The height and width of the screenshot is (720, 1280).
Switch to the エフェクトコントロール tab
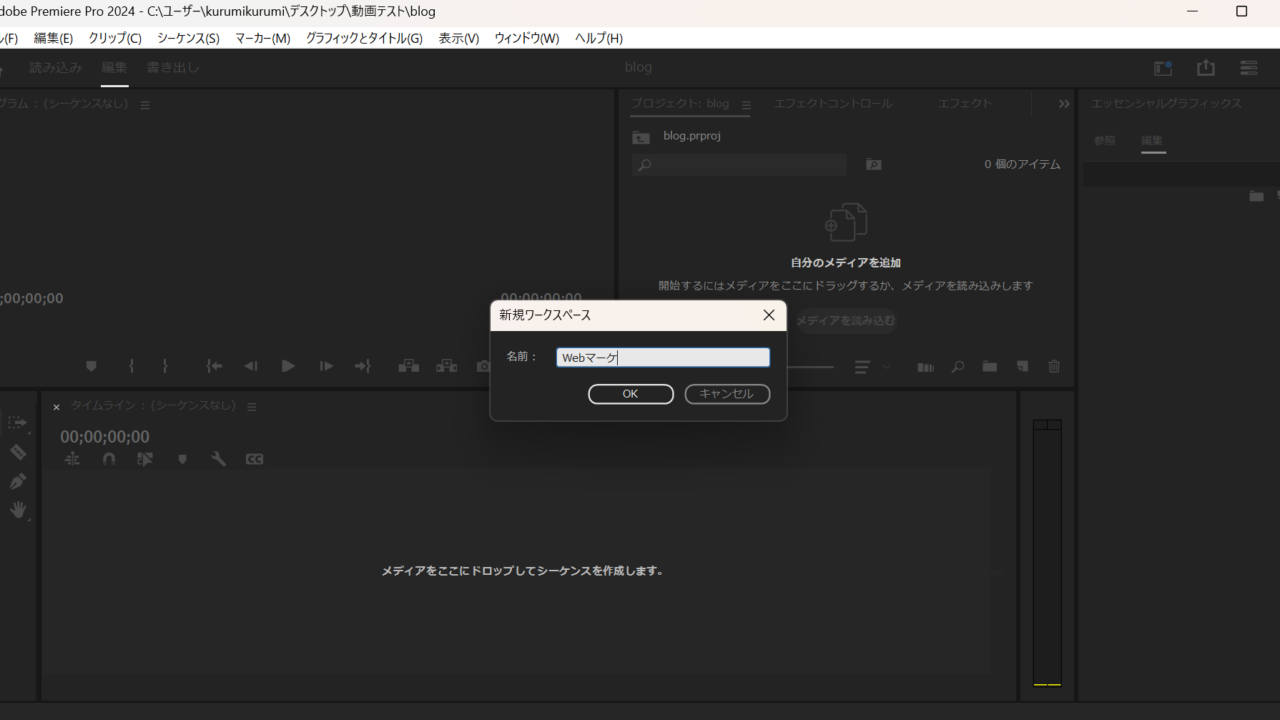(x=833, y=104)
